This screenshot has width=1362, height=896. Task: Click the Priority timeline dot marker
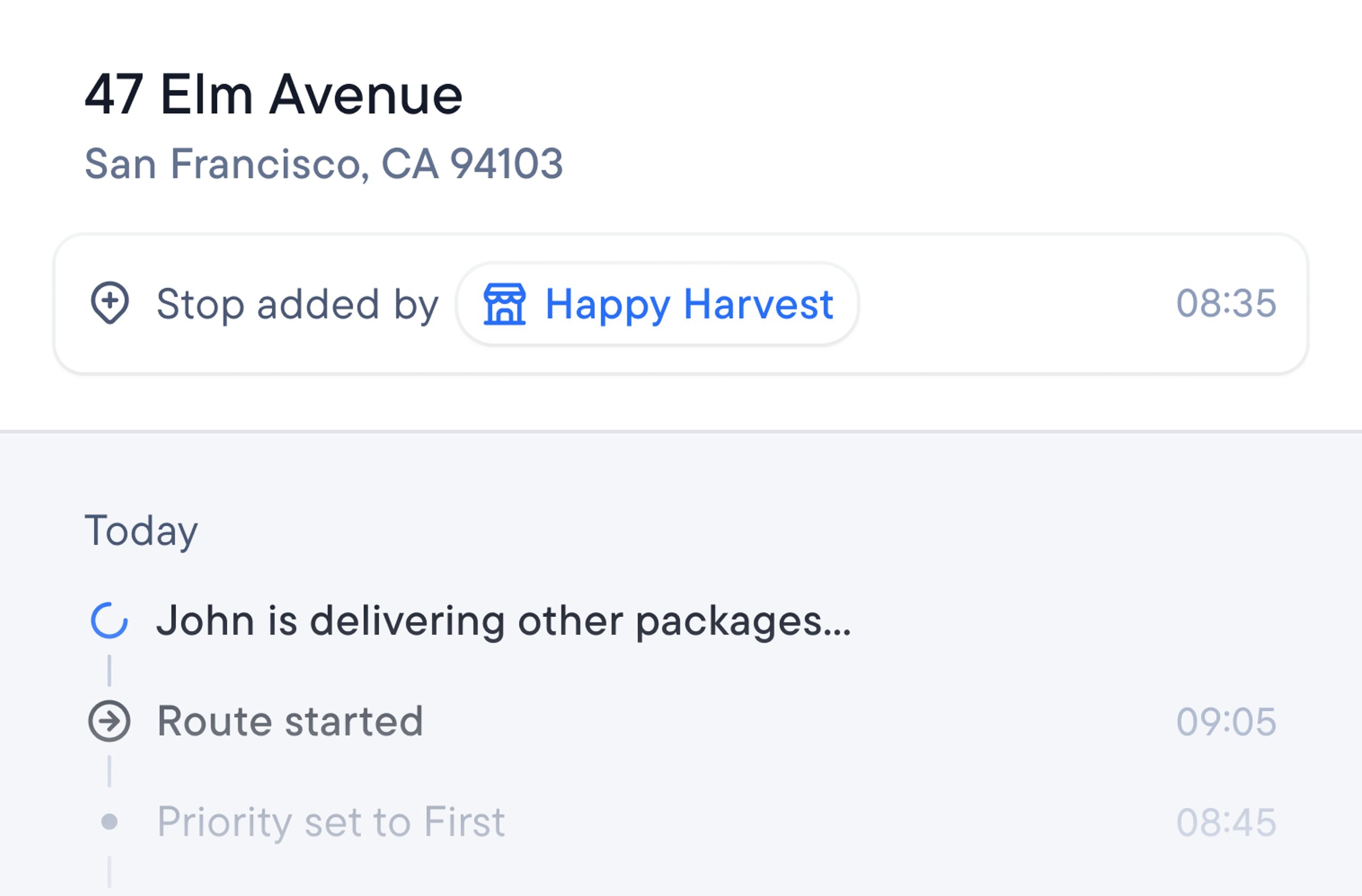click(109, 822)
